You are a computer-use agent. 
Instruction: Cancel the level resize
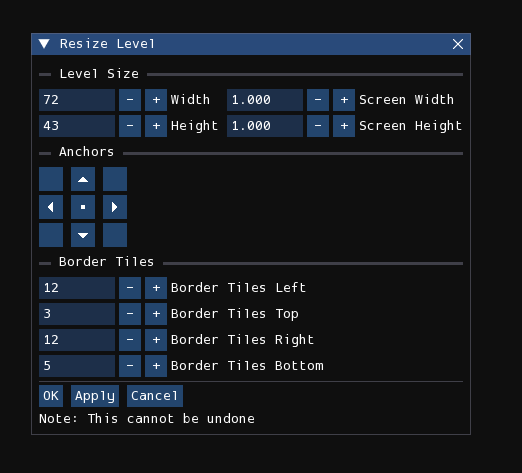click(x=155, y=396)
